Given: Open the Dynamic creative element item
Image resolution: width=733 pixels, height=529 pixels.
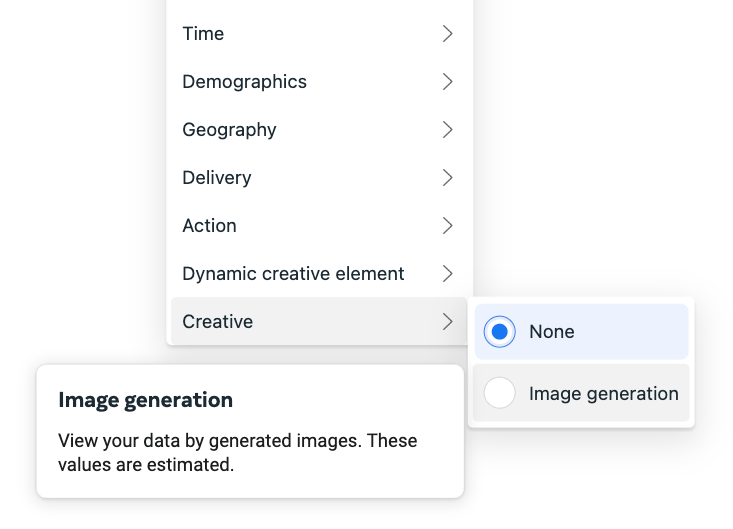Looking at the screenshot, I should coord(319,273).
